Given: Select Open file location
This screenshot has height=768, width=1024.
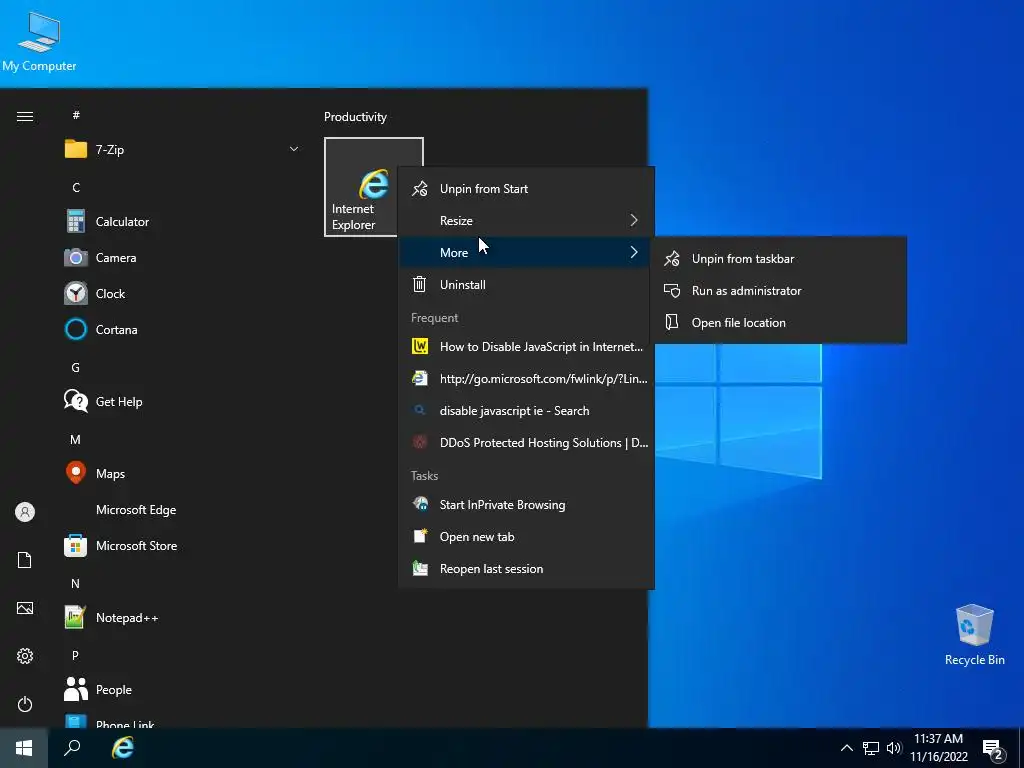Looking at the screenshot, I should (780, 323).
